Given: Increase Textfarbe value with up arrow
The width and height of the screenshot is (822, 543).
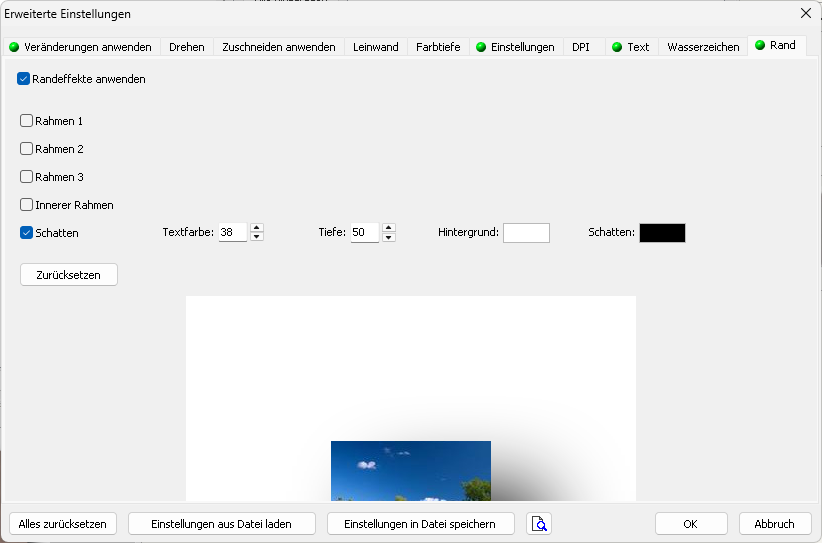Looking at the screenshot, I should click(x=257, y=228).
